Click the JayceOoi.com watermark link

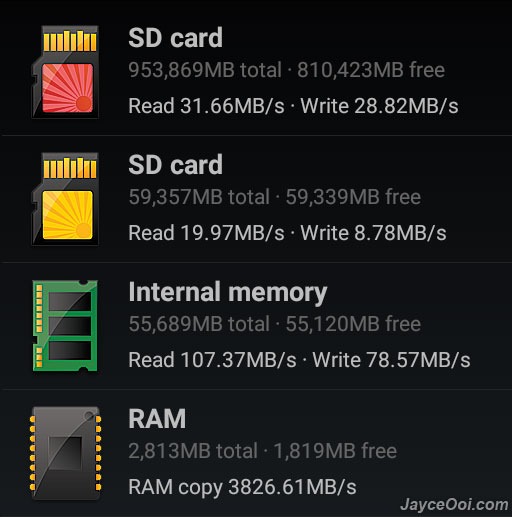[454, 505]
